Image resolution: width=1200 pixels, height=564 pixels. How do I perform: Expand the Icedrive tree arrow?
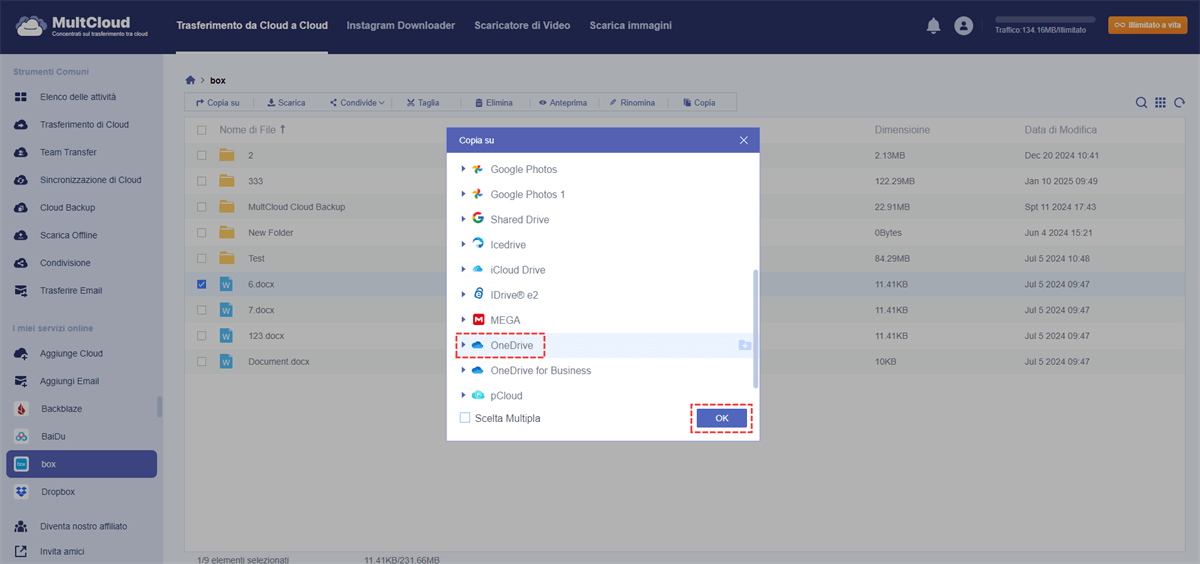[463, 244]
